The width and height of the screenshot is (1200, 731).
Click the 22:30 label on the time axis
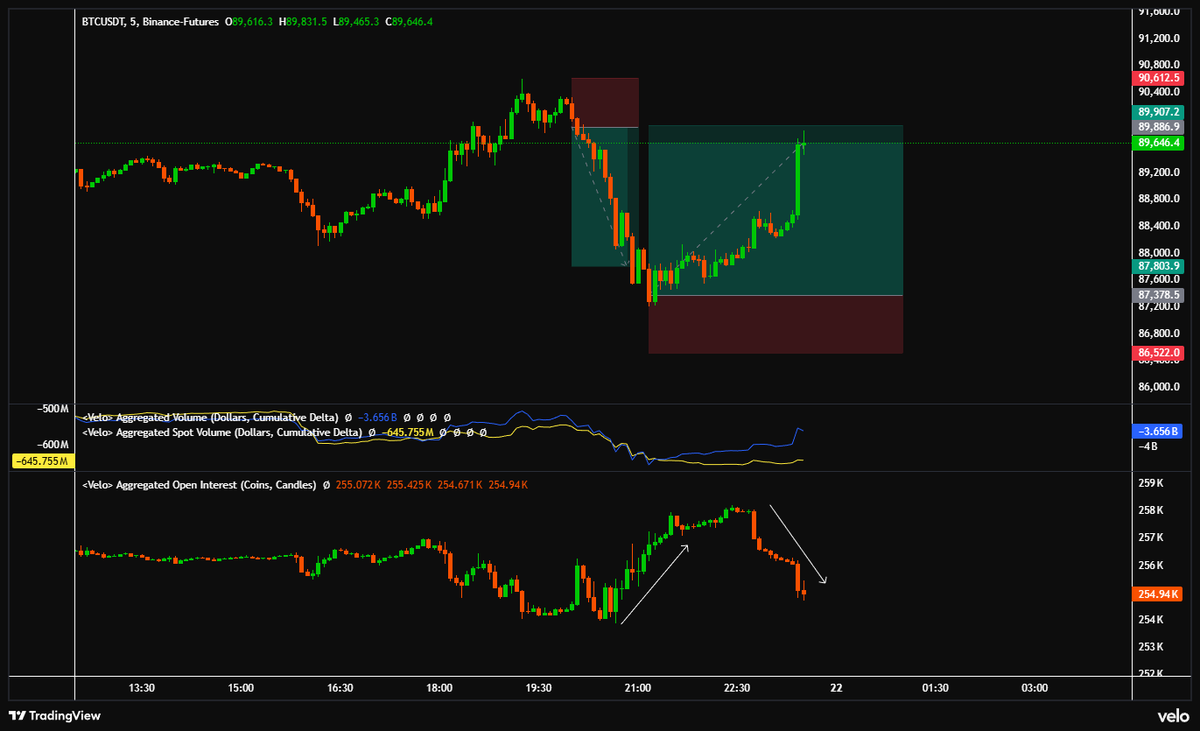click(x=737, y=688)
